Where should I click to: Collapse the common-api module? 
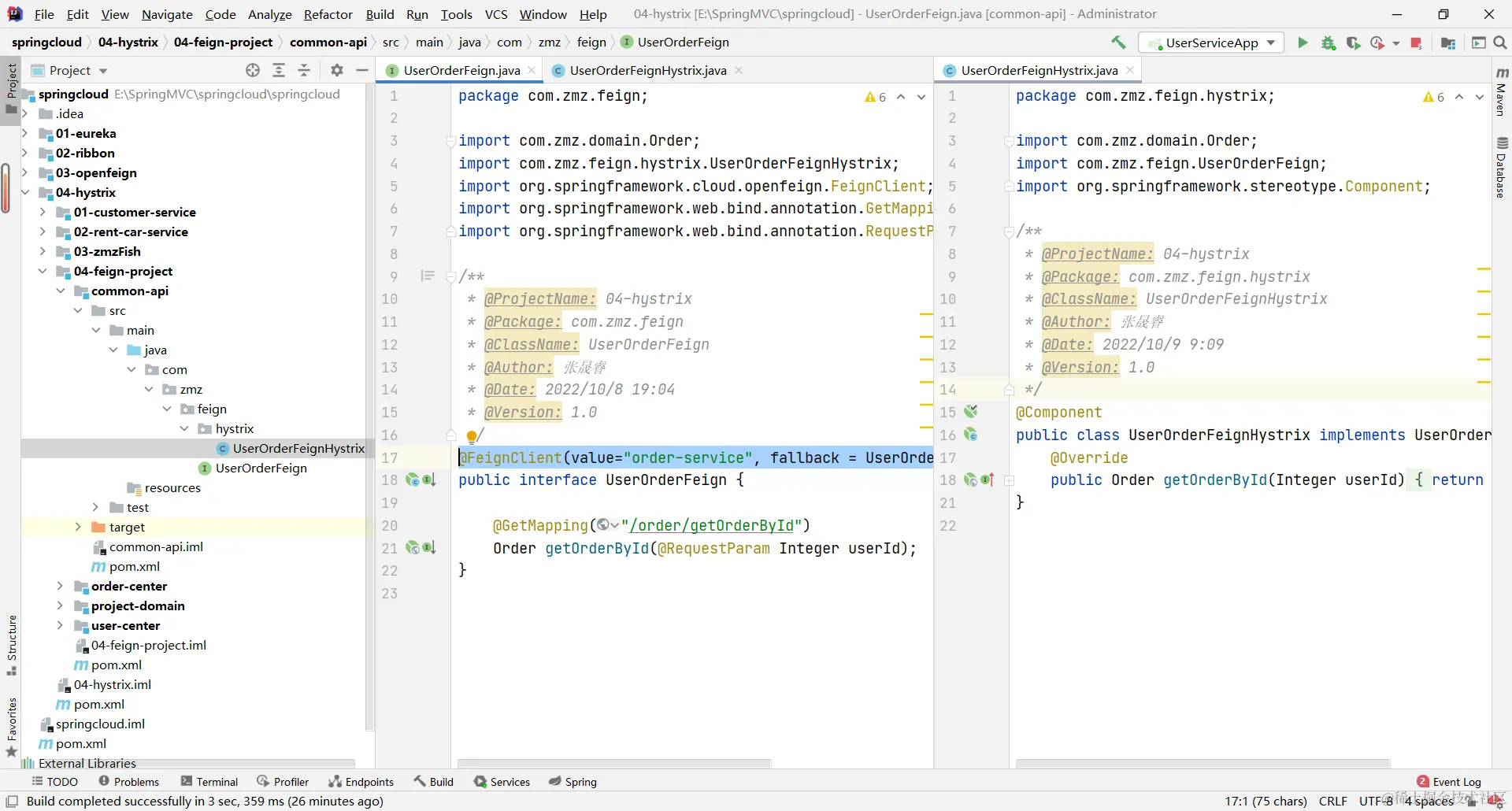pyautogui.click(x=61, y=291)
